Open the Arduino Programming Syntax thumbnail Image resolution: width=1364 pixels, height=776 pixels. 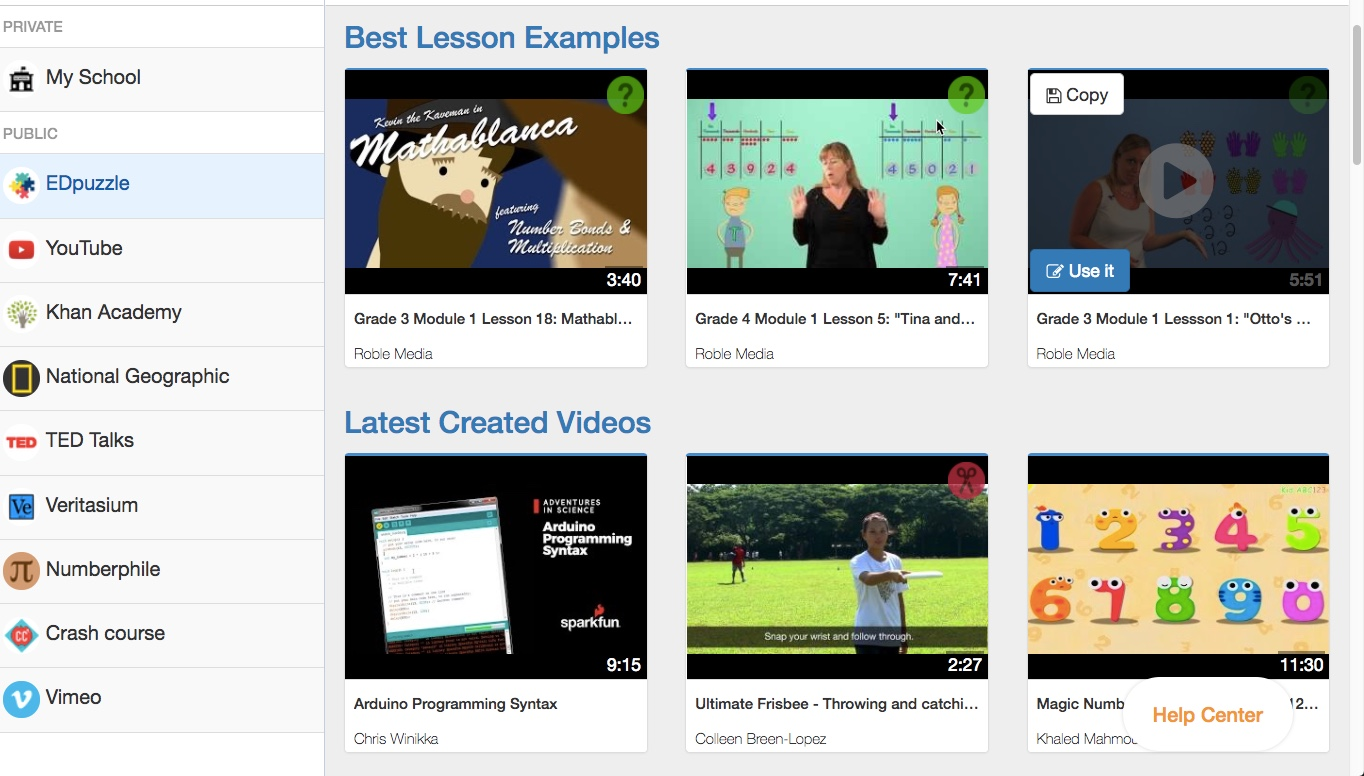(495, 566)
